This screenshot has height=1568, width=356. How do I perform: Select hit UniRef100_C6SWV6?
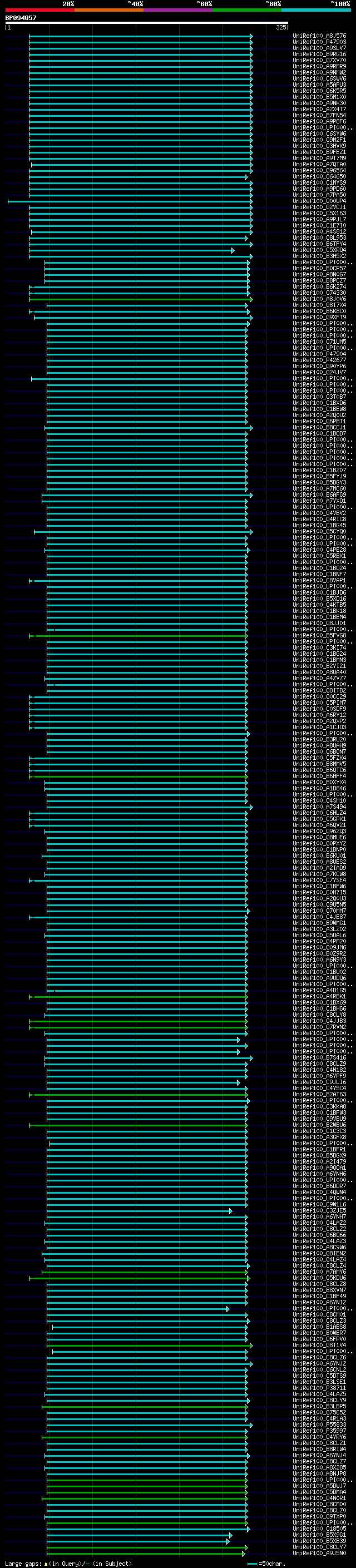click(319, 78)
